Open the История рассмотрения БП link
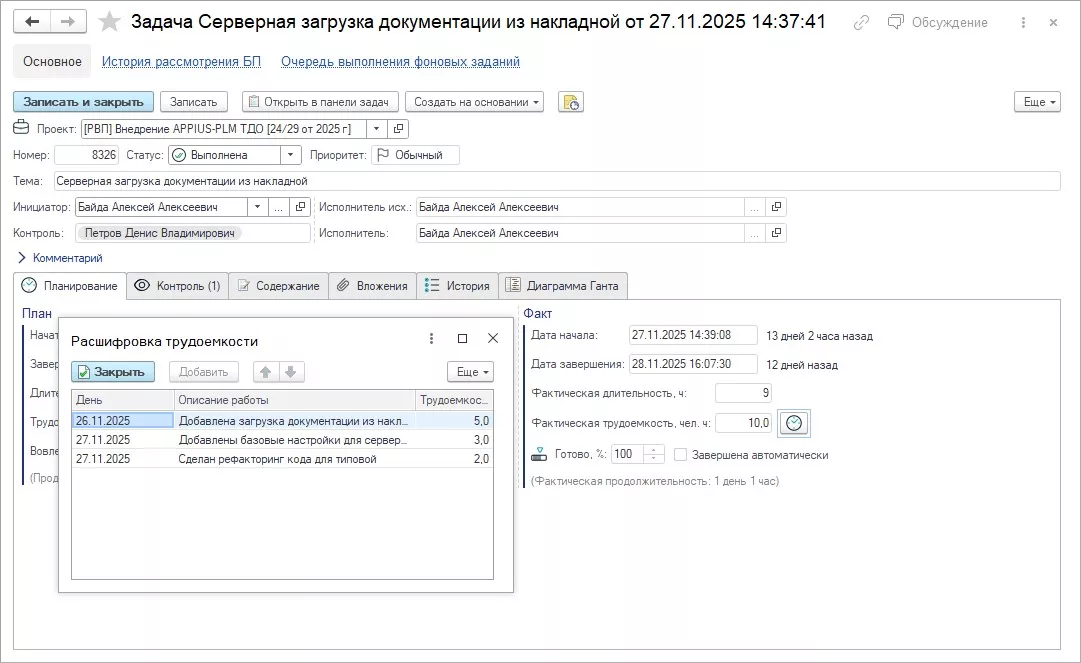Screen dimensions: 1081x663 pos(181,62)
